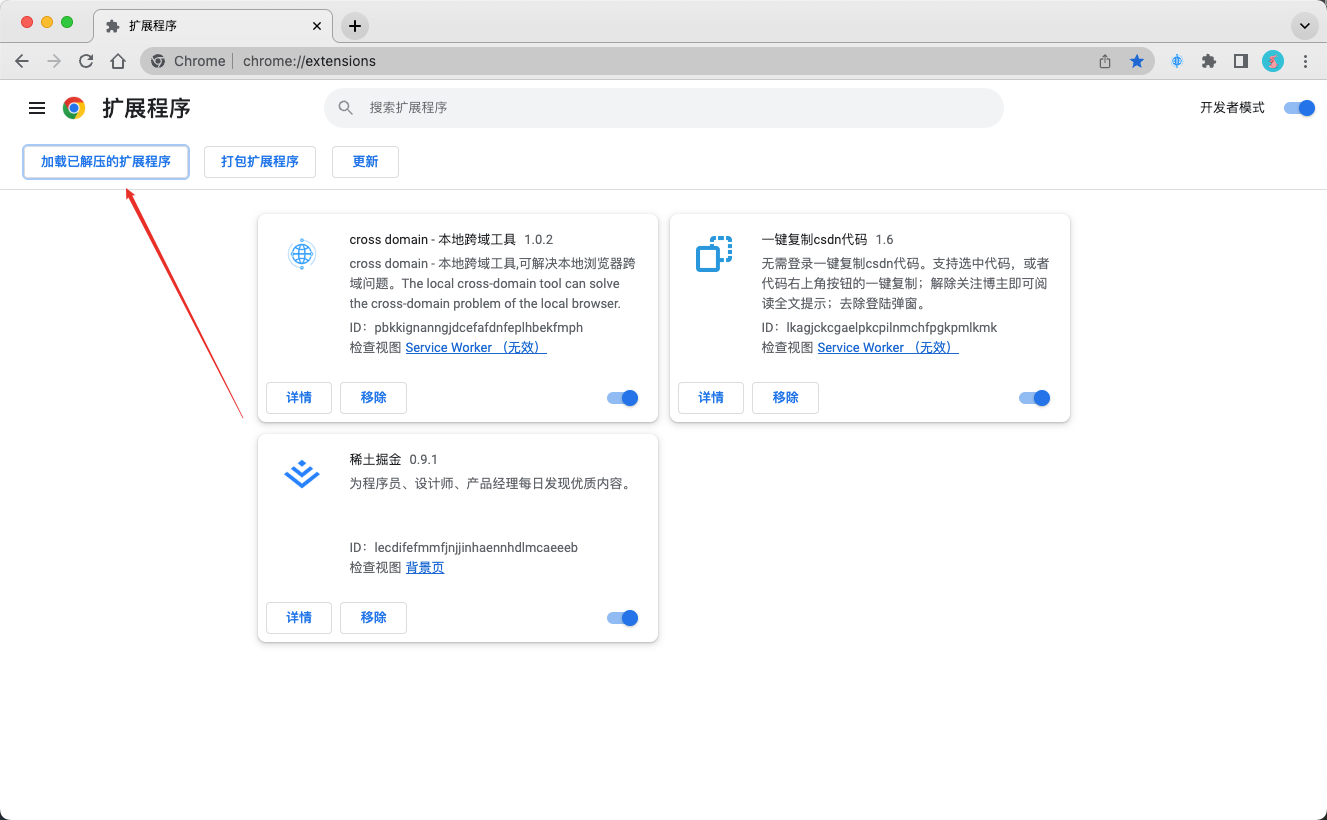Viewport: 1327px width, 820px height.
Task: Click the Chrome three-dot menu
Action: [x=1306, y=61]
